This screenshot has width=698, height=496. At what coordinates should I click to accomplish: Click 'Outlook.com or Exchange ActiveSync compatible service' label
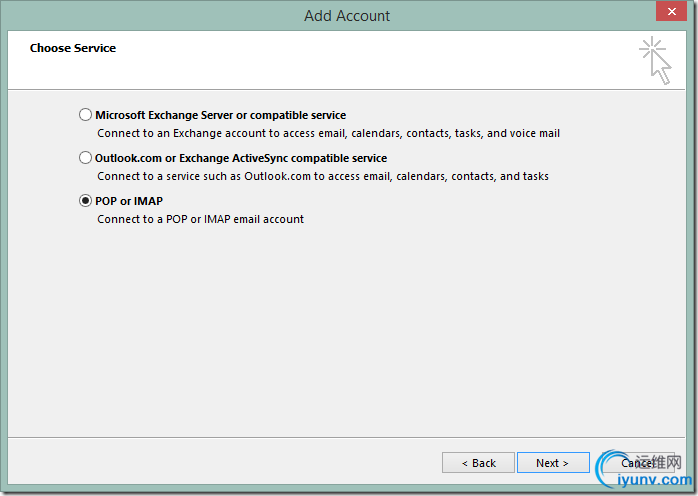241,158
